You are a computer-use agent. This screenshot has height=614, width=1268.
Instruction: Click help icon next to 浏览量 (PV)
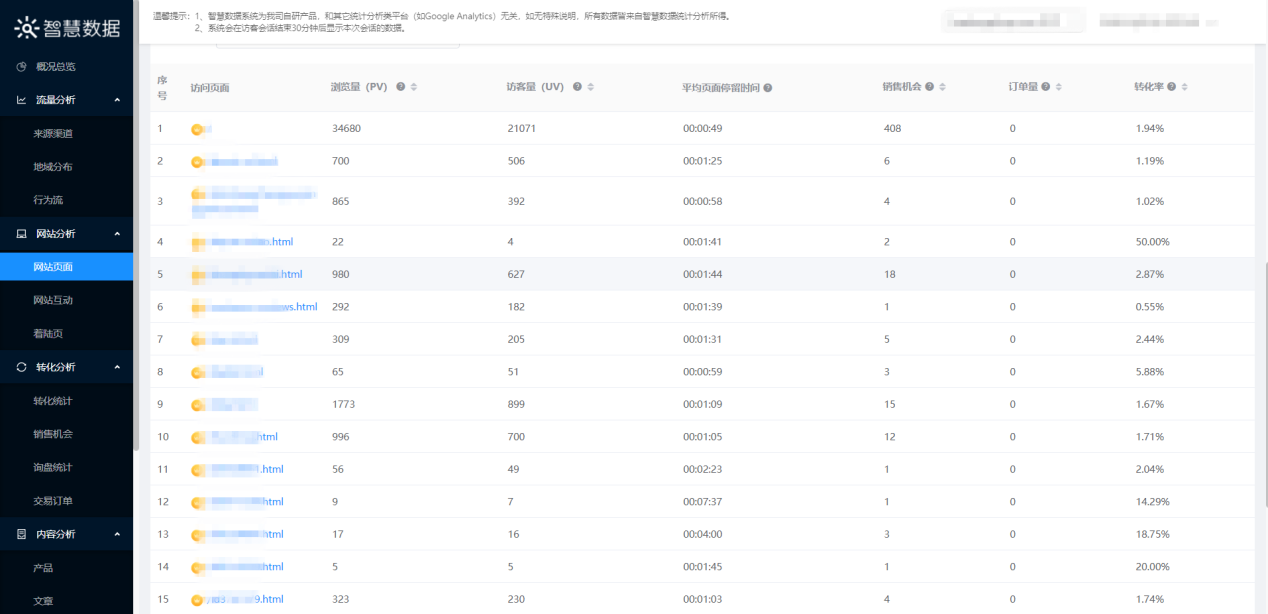pyautogui.click(x=401, y=87)
